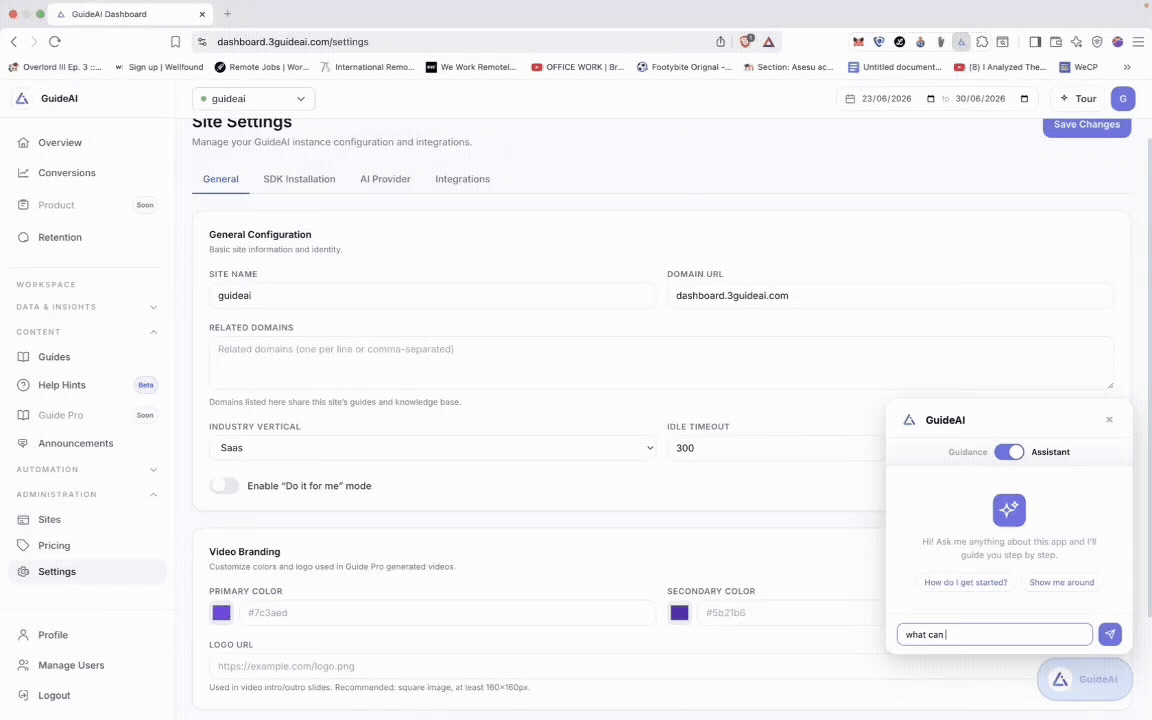The width and height of the screenshot is (1152, 720).
Task: Click the Related Domains textarea
Action: pyautogui.click(x=661, y=363)
